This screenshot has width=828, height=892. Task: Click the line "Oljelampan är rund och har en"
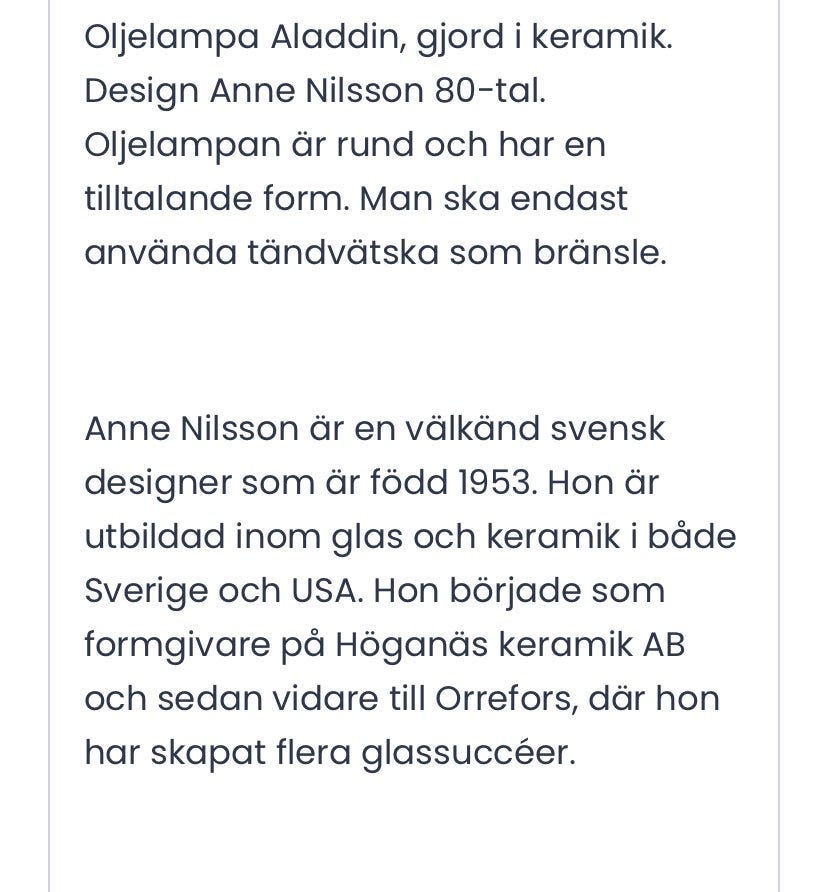point(345,146)
